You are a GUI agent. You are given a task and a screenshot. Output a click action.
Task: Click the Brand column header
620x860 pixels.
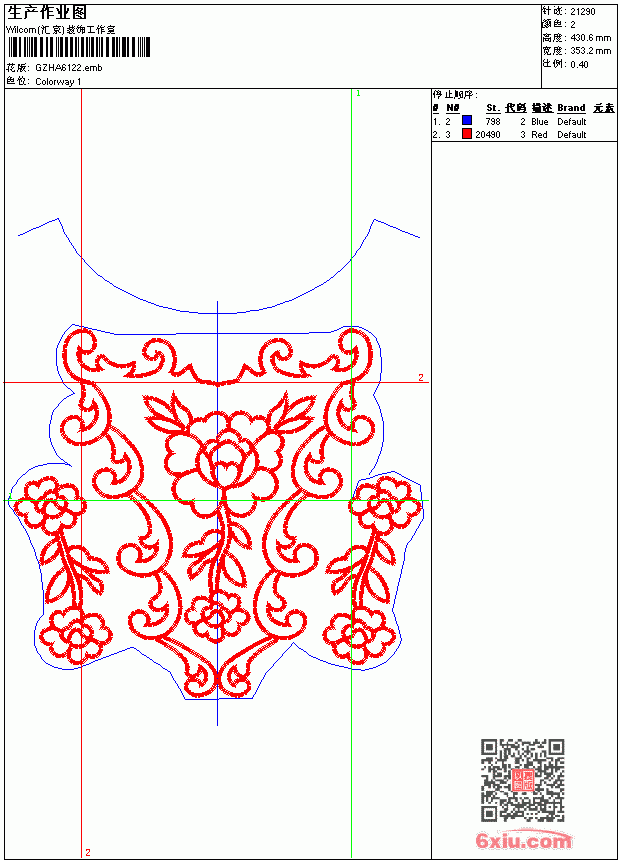571,108
